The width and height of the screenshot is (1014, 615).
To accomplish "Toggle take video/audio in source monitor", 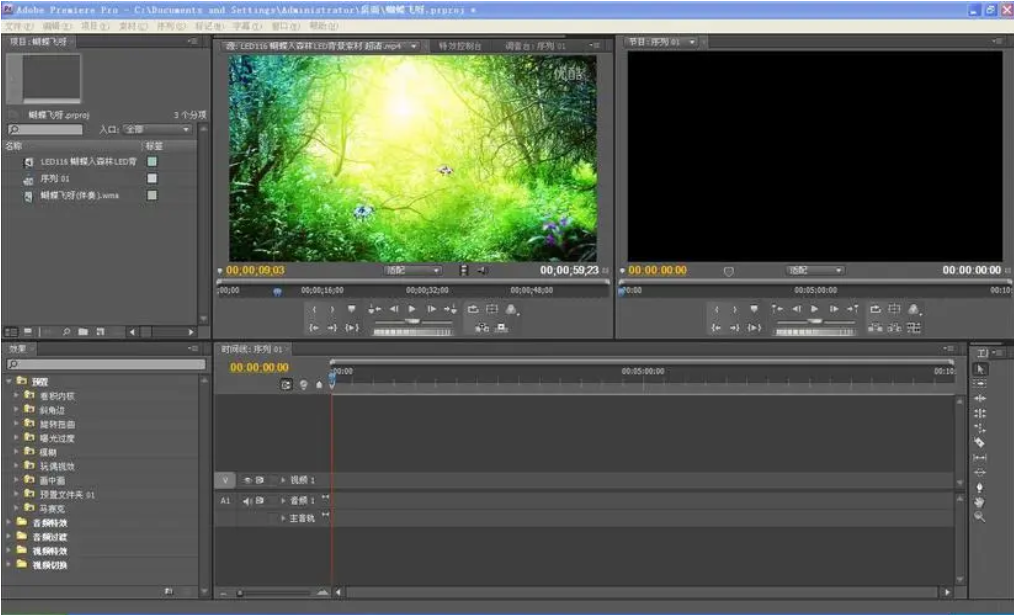I will point(464,270).
